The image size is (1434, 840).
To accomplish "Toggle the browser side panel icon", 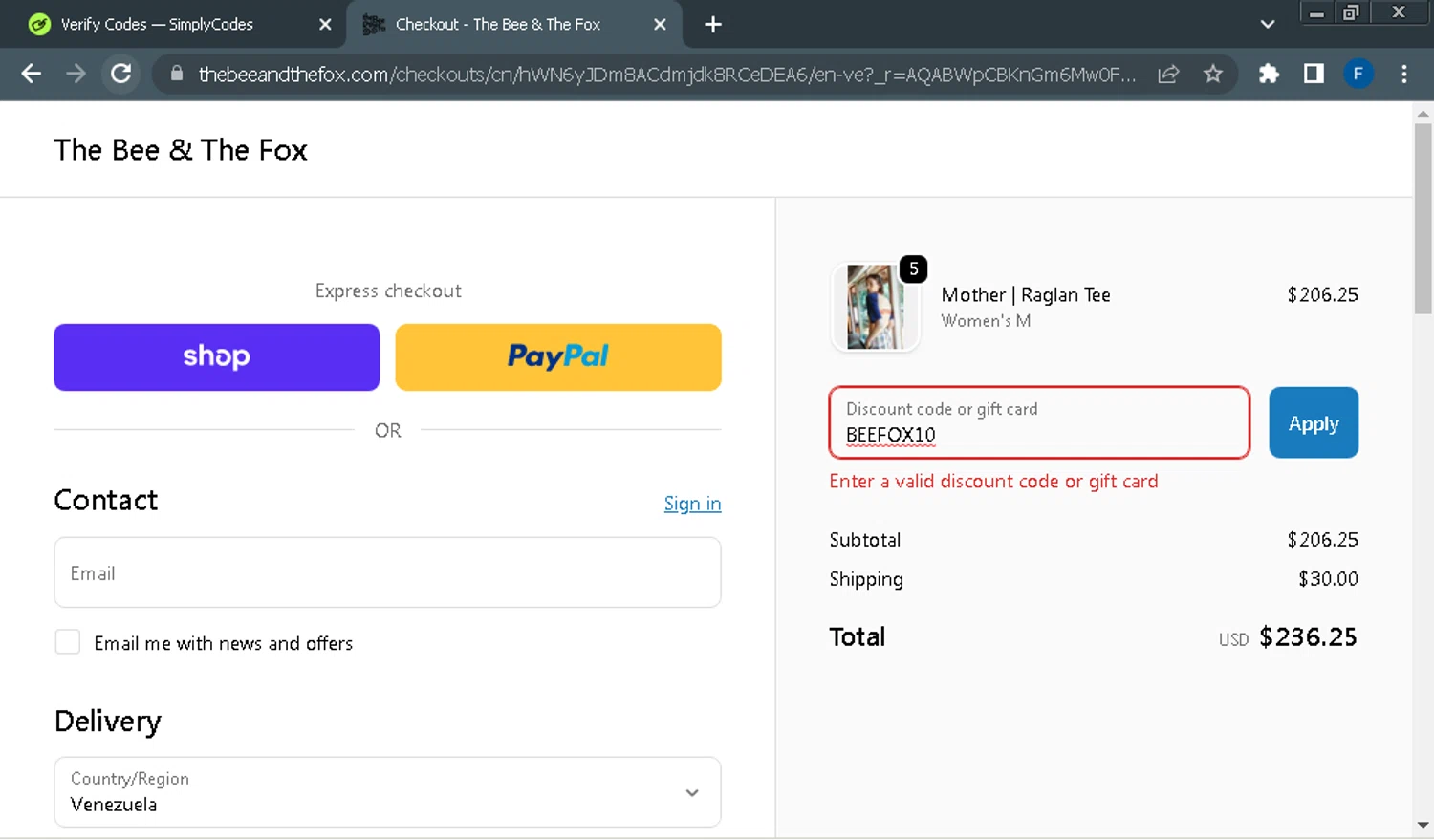I will tap(1314, 74).
